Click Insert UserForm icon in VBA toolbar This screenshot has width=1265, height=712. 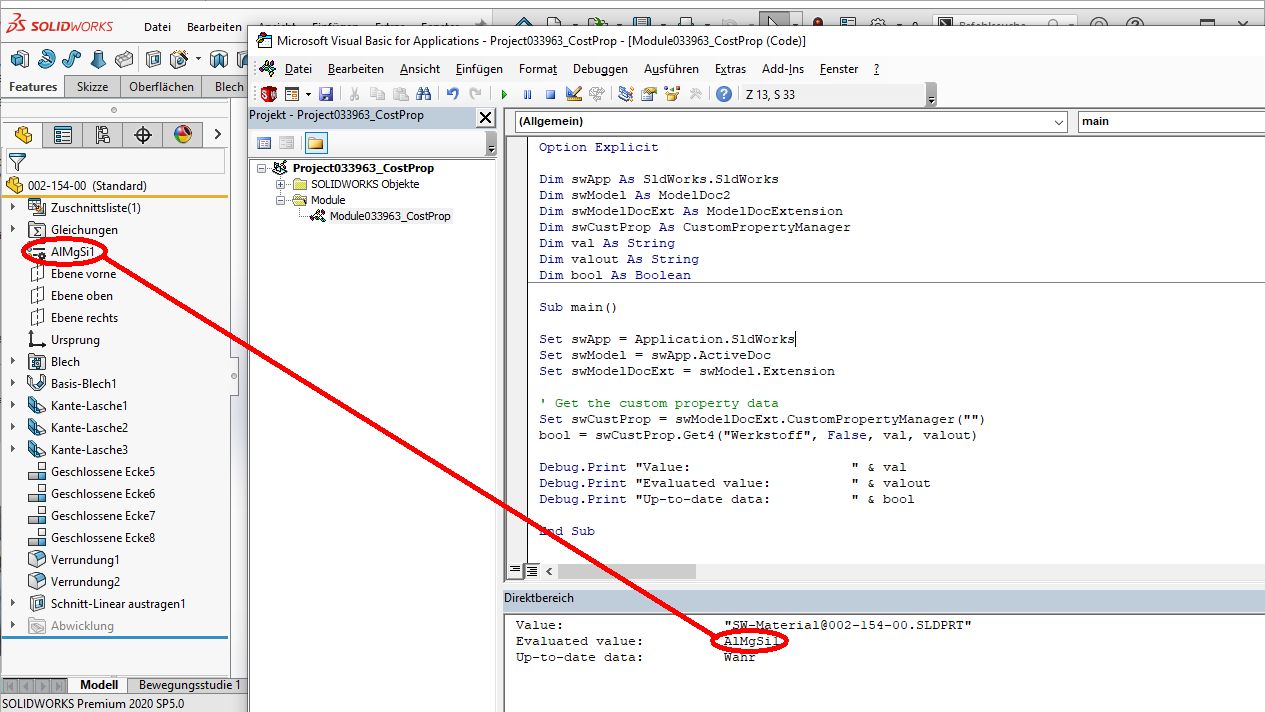coord(292,94)
